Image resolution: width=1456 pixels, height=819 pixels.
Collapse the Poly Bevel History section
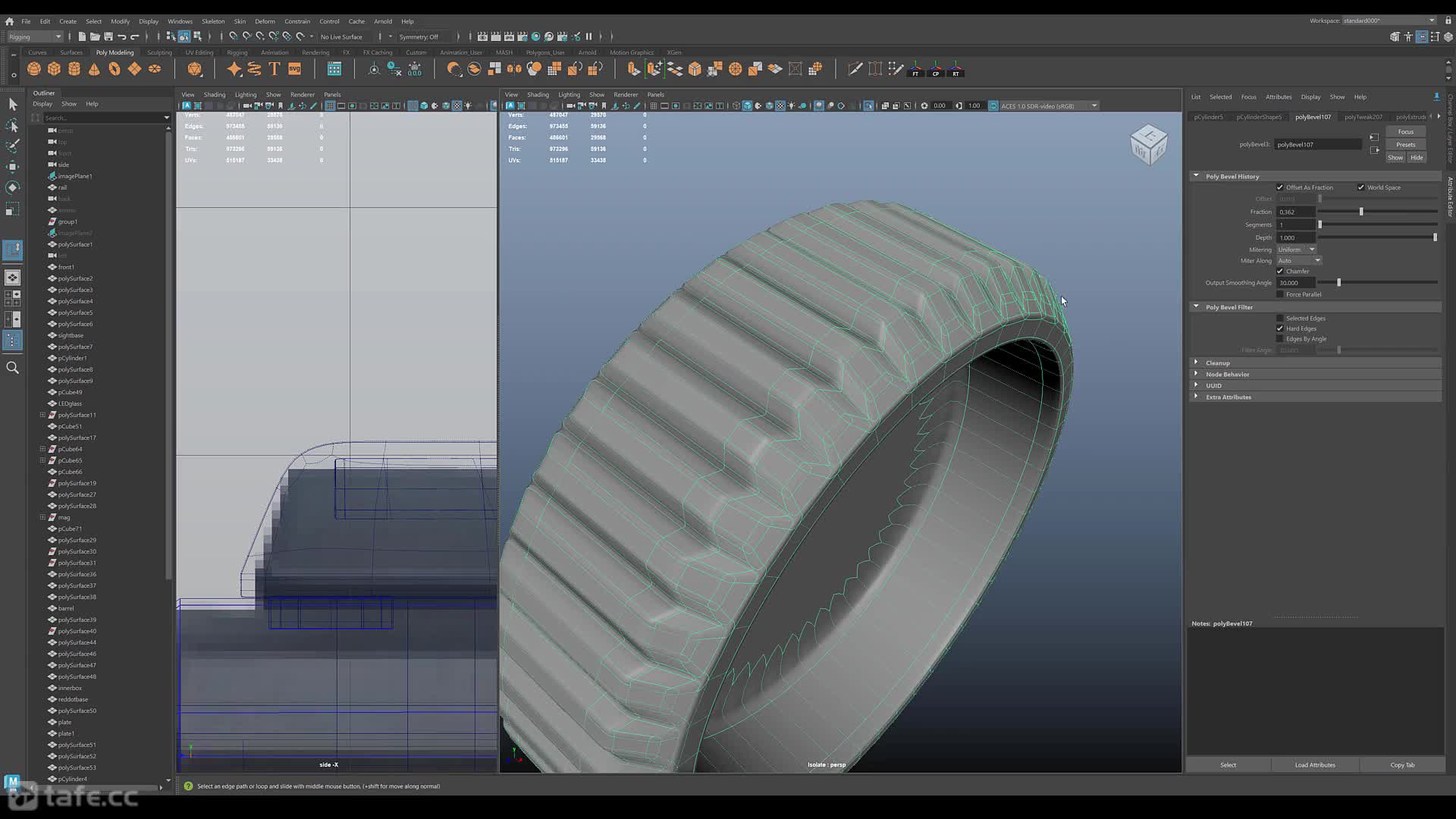click(1196, 176)
